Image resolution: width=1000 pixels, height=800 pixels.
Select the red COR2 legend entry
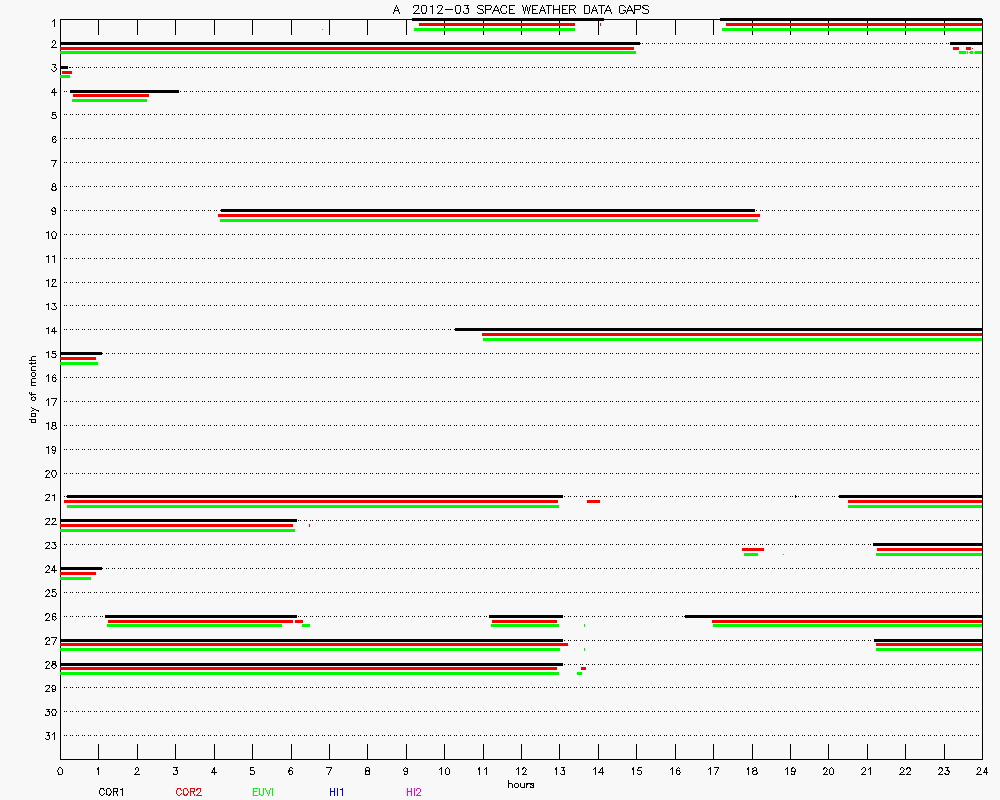188,792
